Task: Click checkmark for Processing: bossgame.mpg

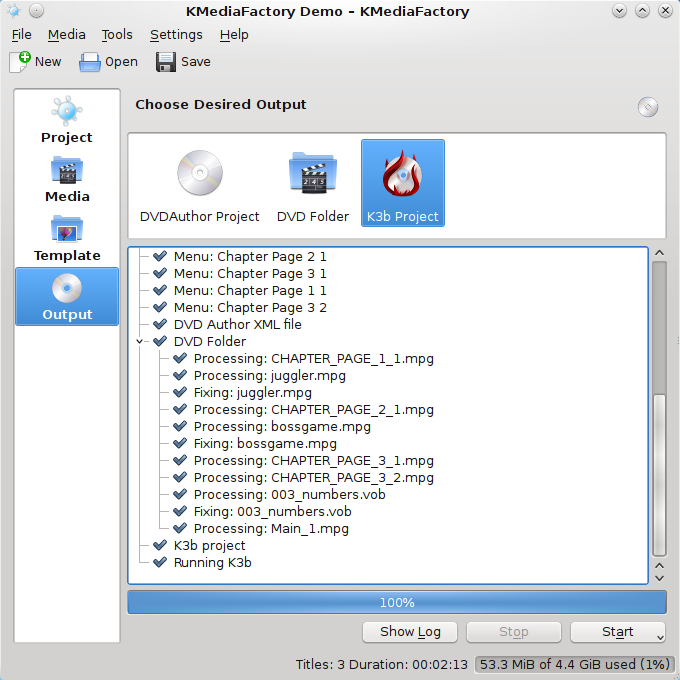Action: (180, 426)
